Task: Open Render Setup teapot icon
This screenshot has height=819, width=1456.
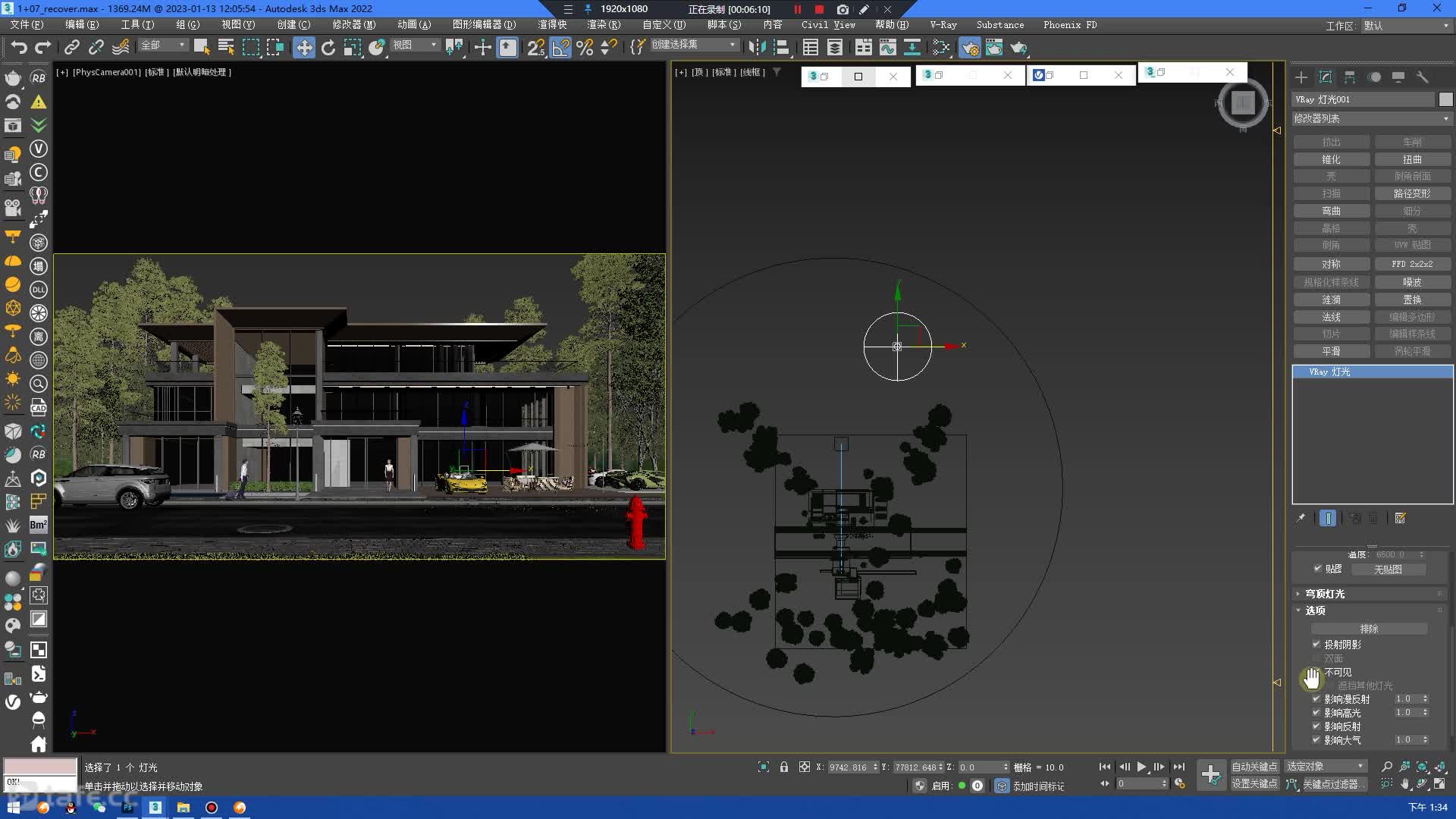Action: pyautogui.click(x=970, y=47)
